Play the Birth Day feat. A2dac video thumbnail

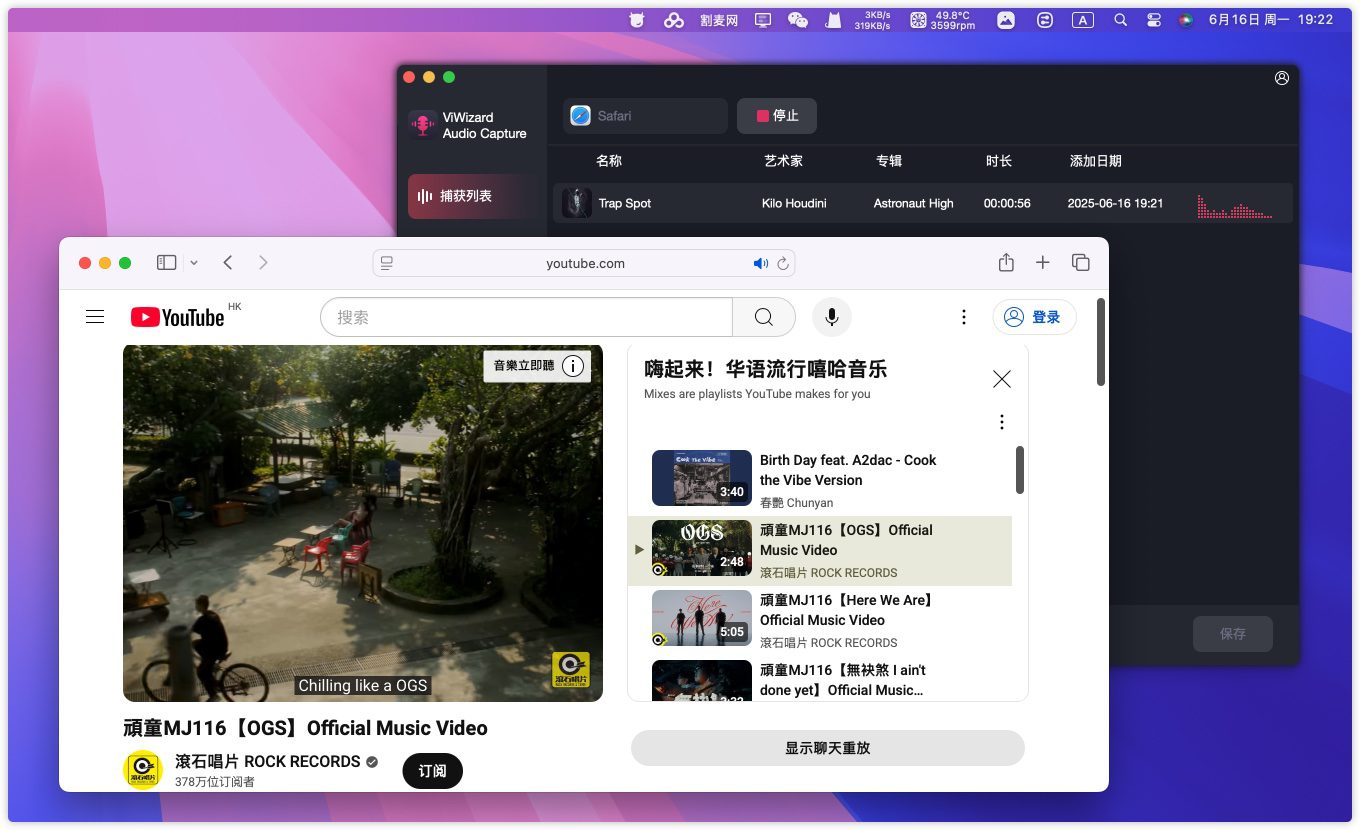tap(701, 478)
